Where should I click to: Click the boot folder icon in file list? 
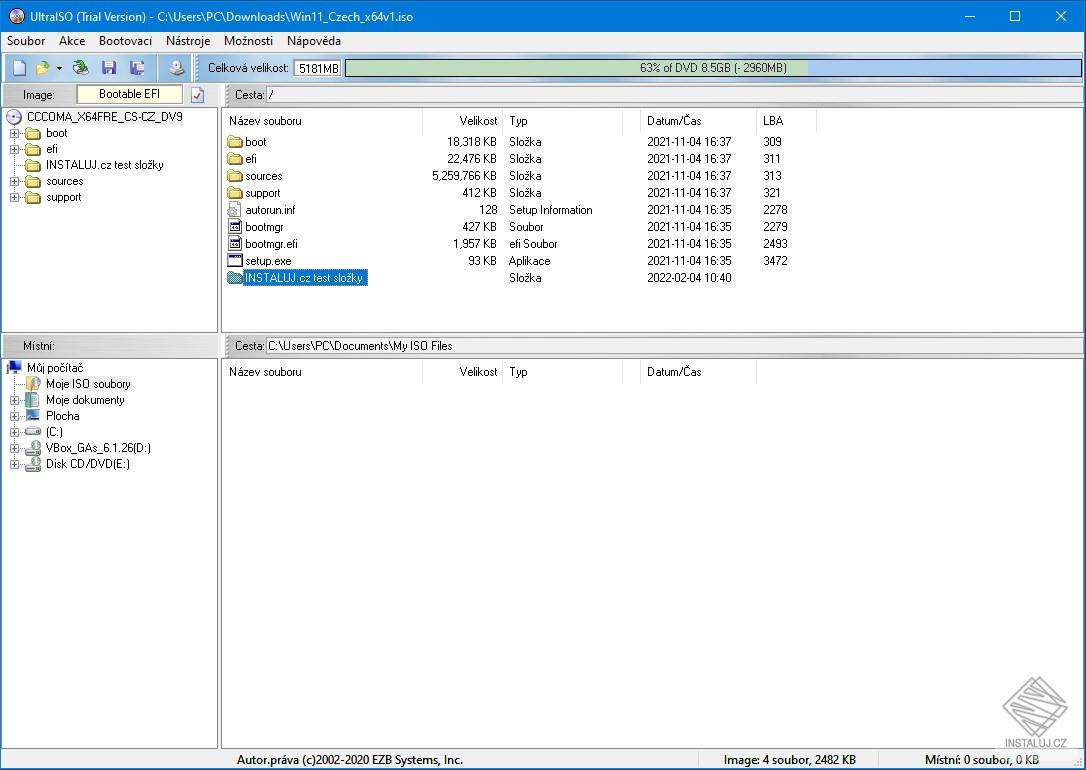coord(235,142)
